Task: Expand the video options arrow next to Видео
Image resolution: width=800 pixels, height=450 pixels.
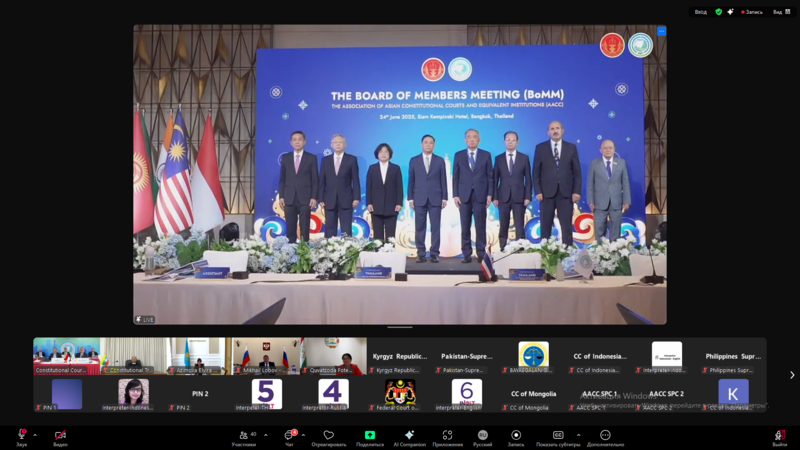Action: [74, 435]
